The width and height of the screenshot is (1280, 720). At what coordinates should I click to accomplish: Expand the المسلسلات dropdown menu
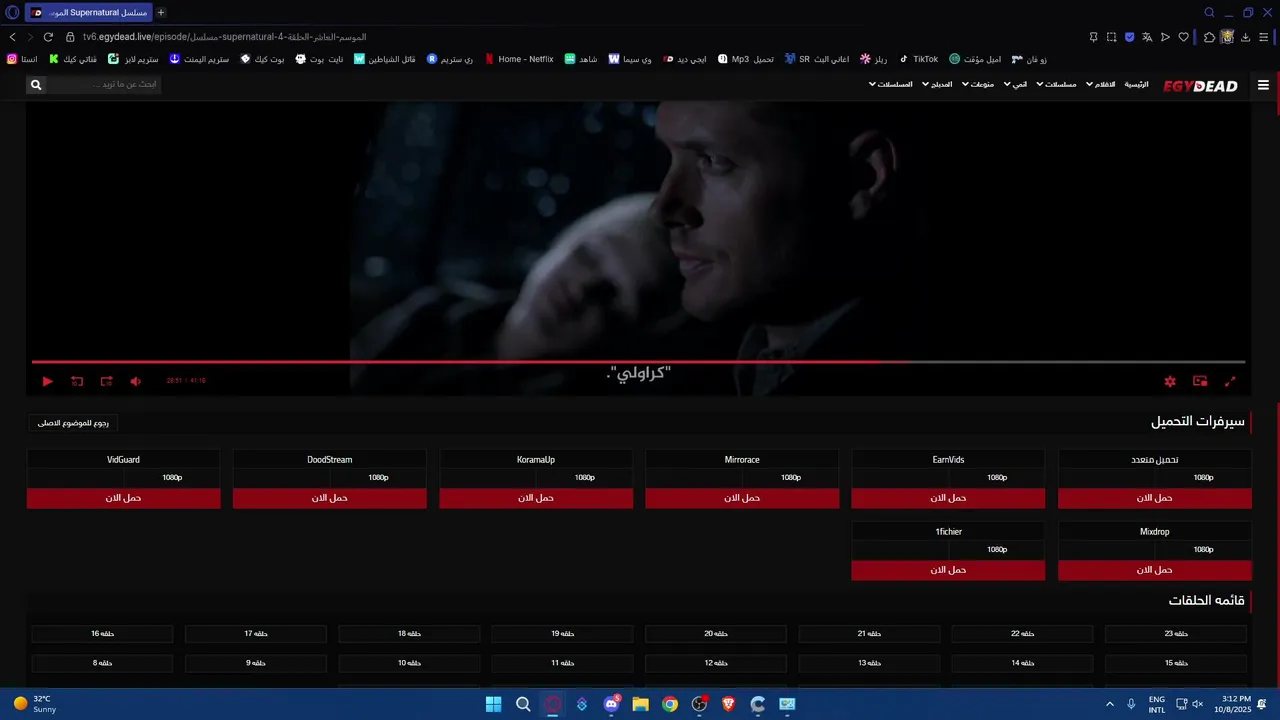pyautogui.click(x=890, y=85)
